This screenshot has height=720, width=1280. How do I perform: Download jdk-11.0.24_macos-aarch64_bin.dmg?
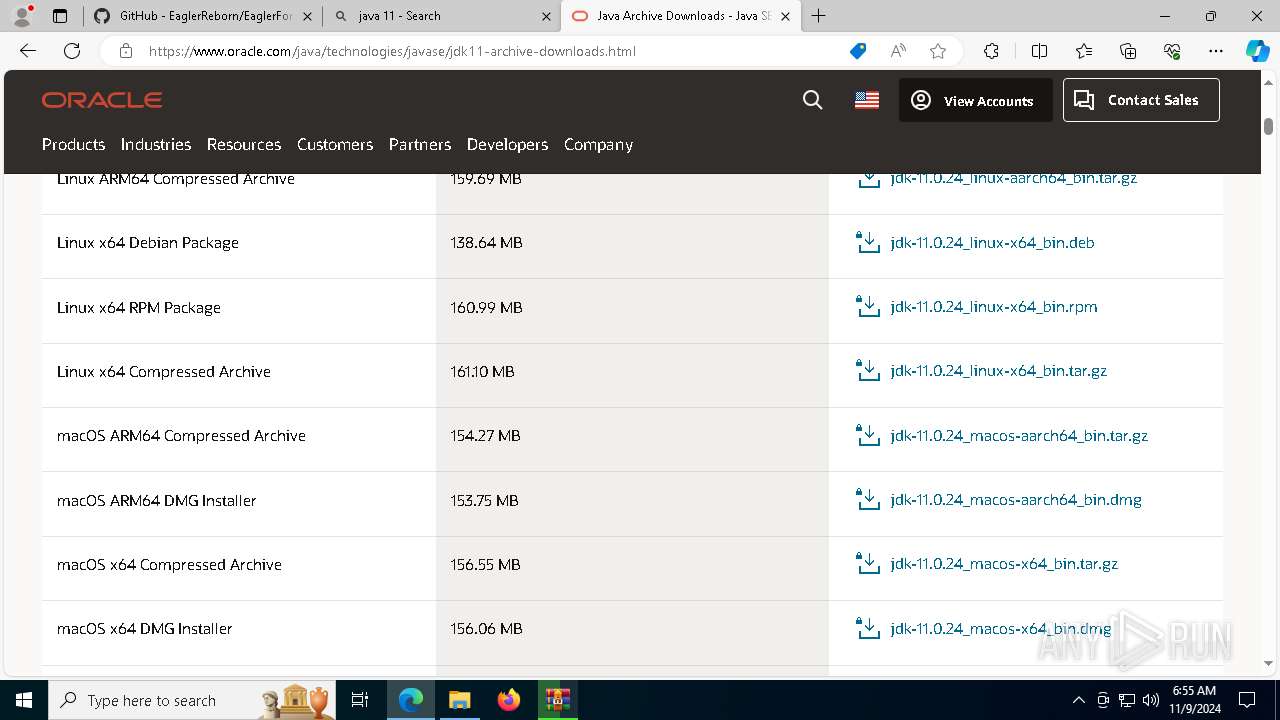1016,500
